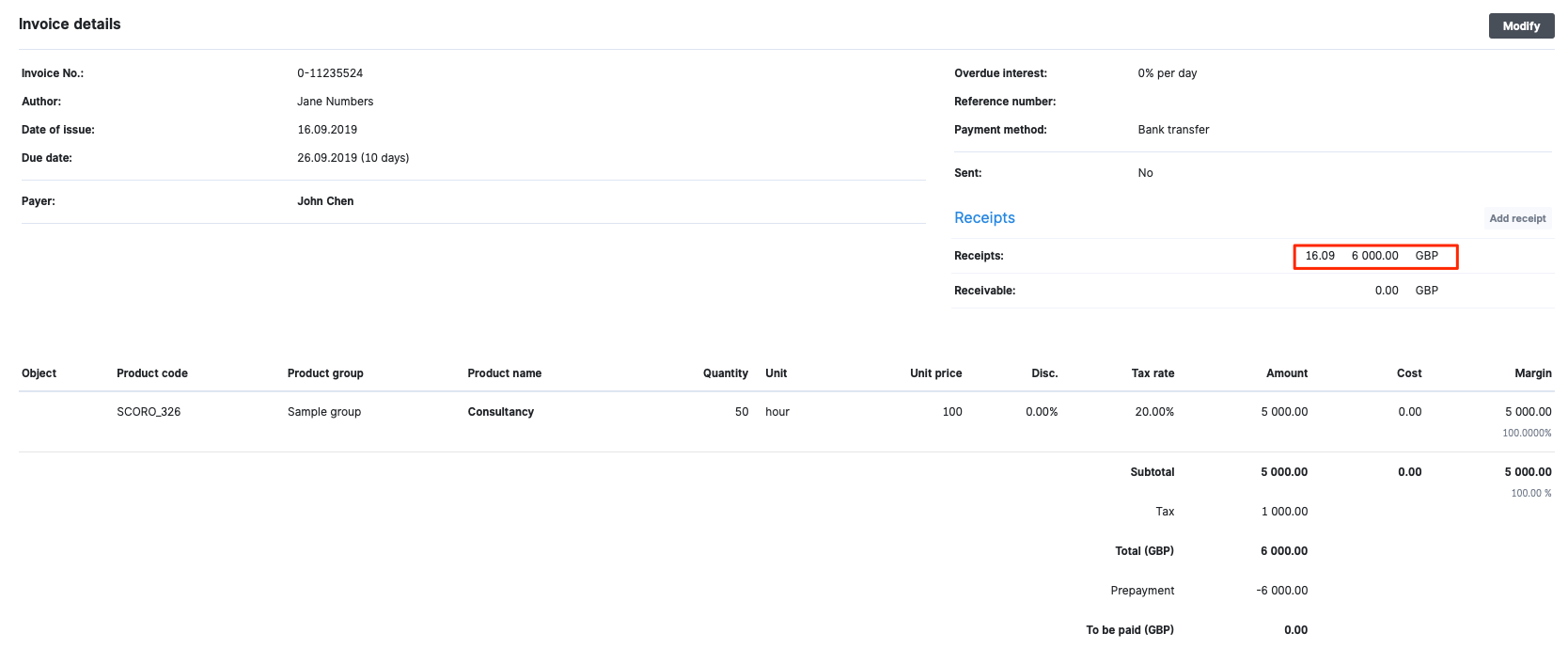Click the Invoice details heading

pos(70,24)
